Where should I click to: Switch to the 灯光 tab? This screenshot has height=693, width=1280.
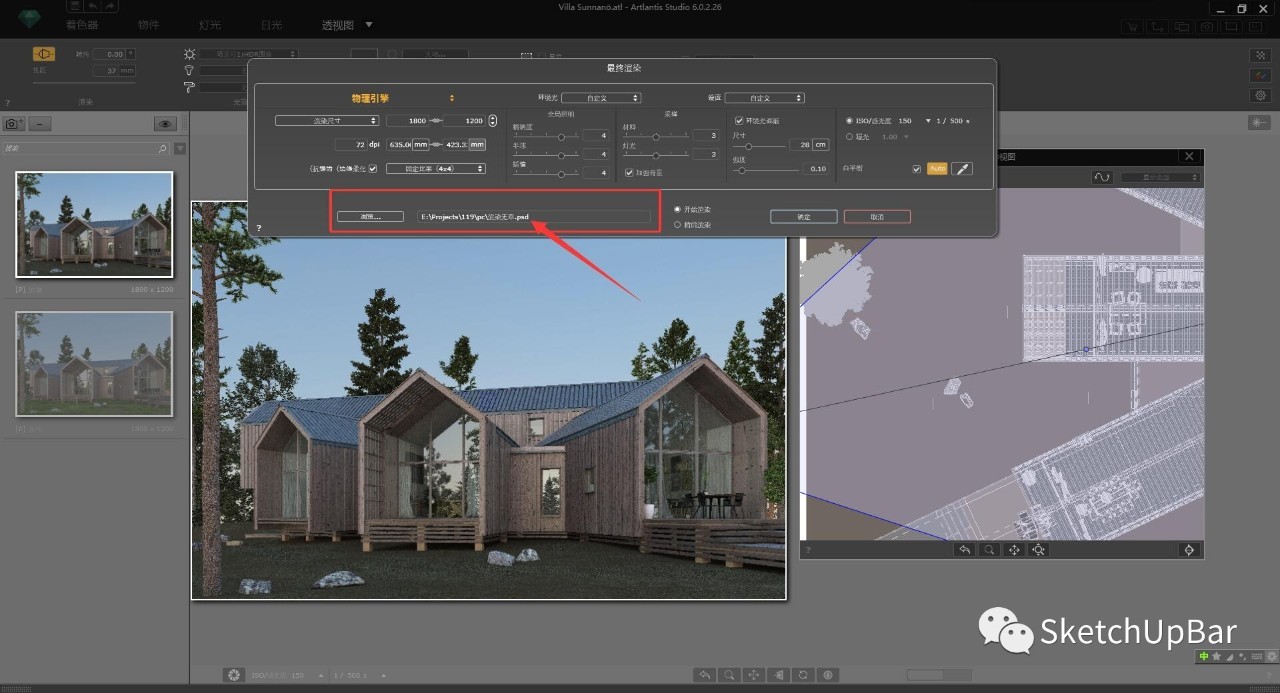pos(210,24)
